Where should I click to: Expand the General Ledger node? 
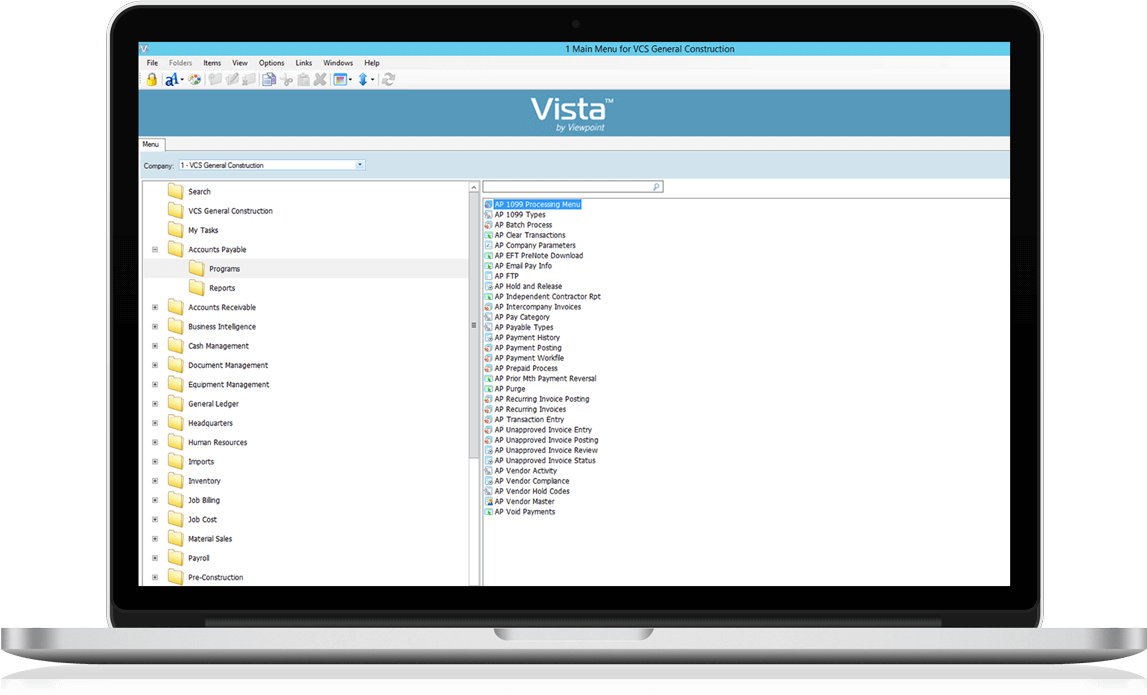pos(155,404)
